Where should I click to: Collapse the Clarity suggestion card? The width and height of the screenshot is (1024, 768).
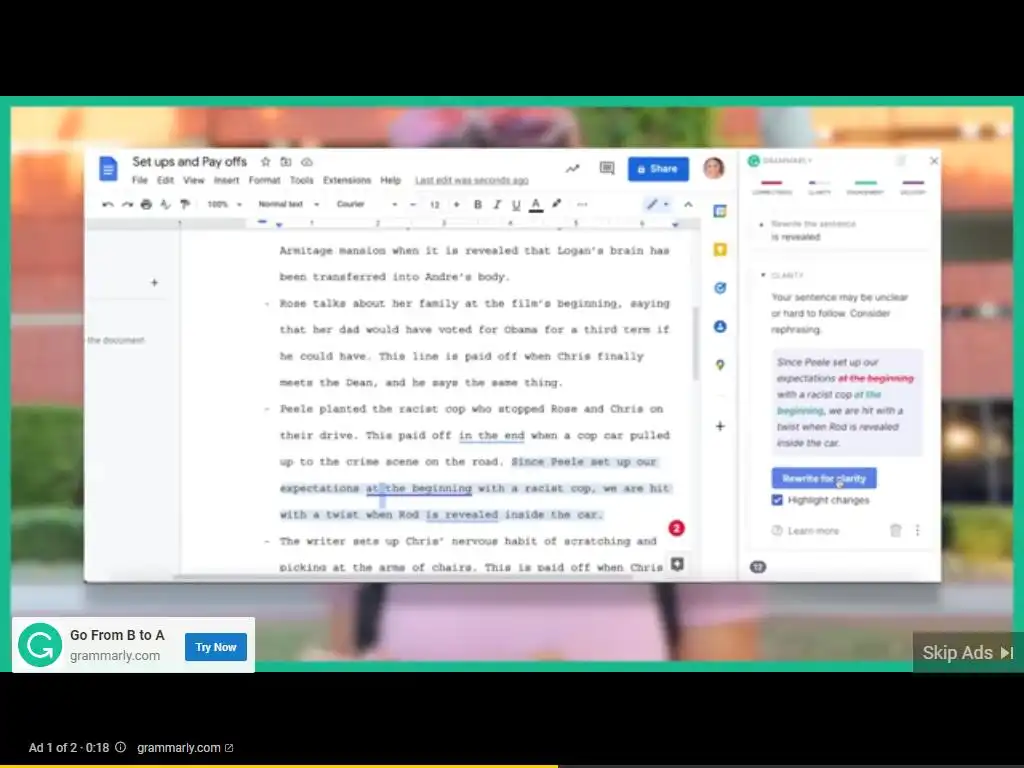coord(763,275)
